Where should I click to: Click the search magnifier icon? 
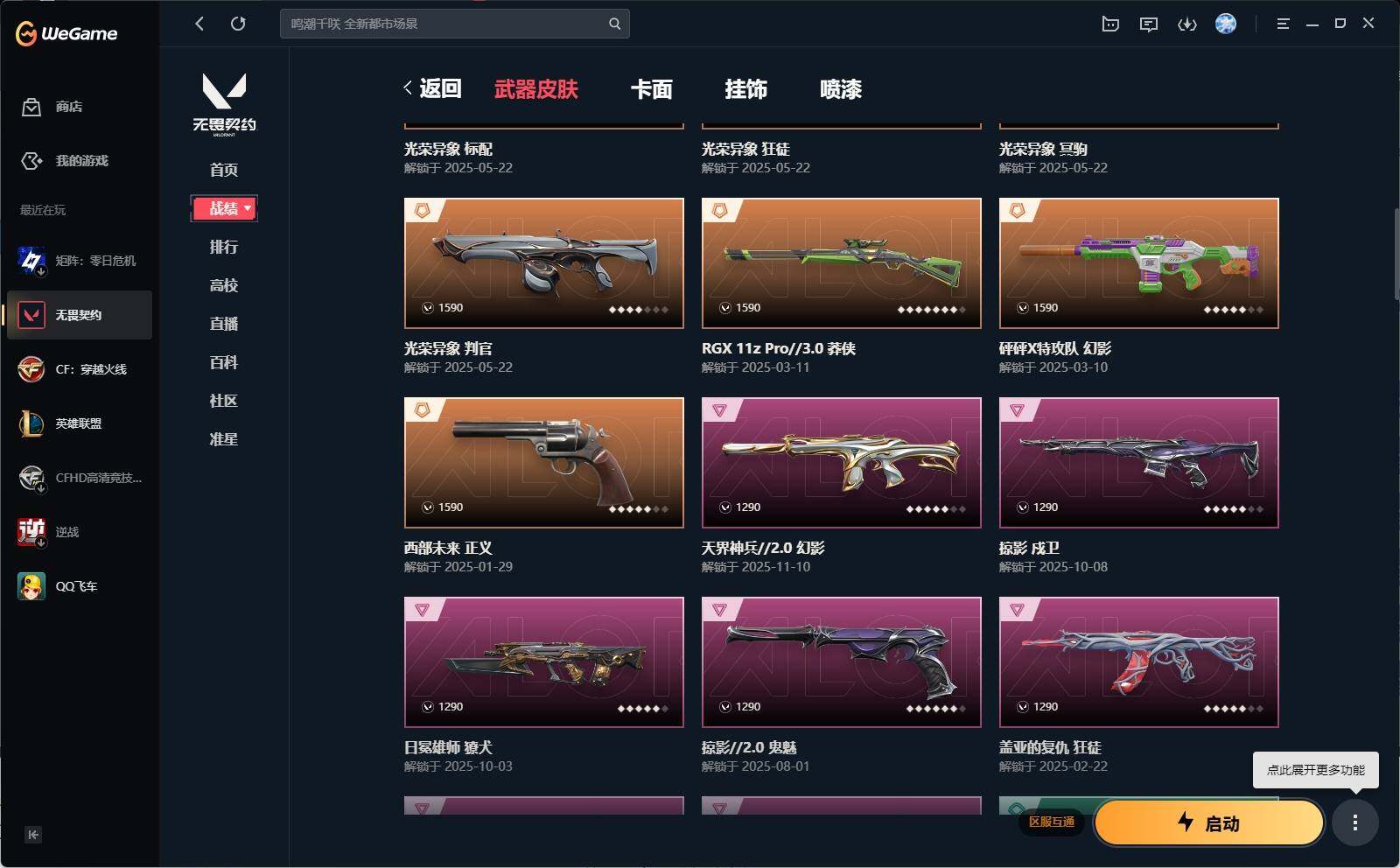(x=615, y=24)
